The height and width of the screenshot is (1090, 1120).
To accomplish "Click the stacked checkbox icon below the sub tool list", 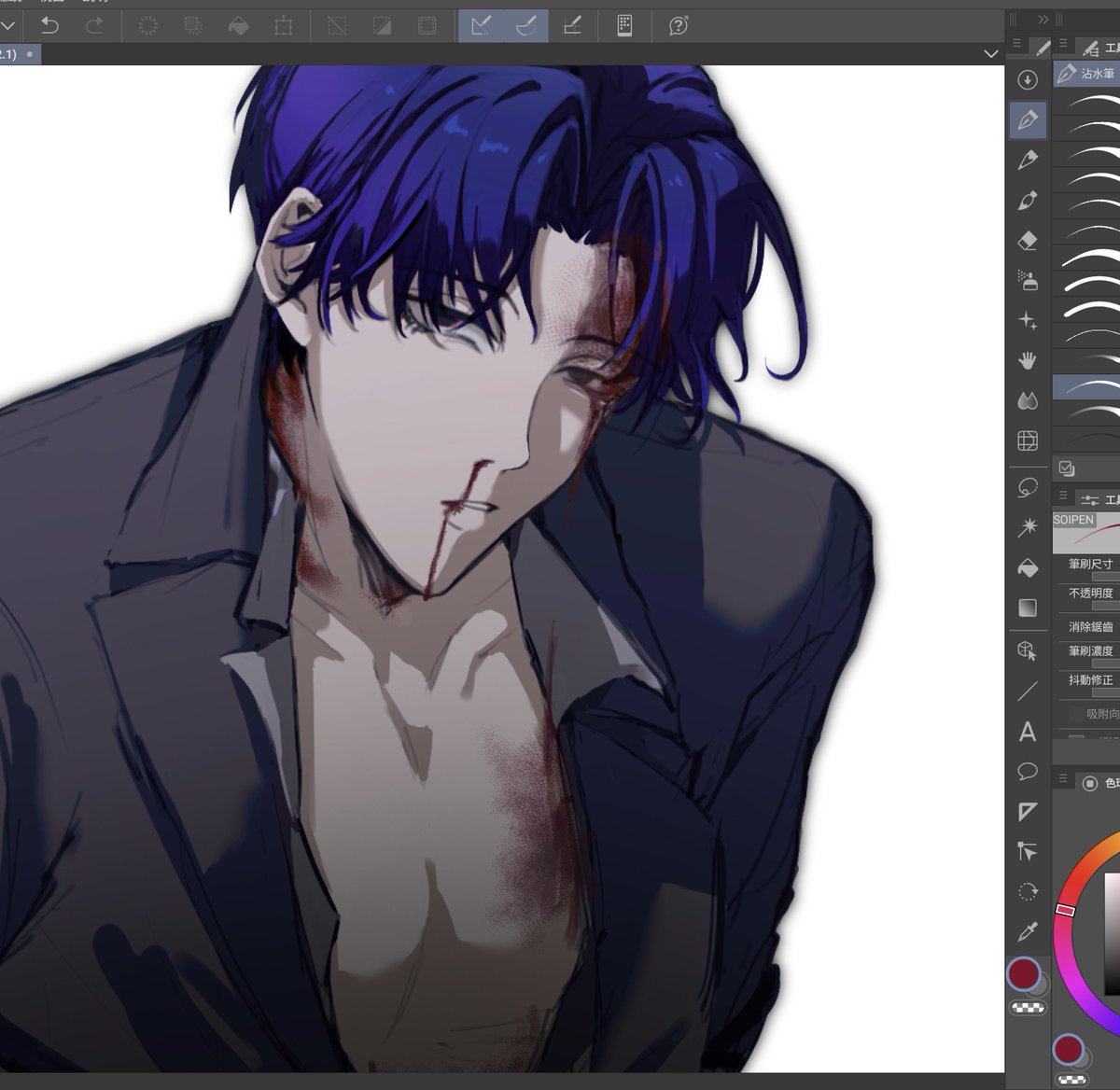I will click(x=1067, y=468).
